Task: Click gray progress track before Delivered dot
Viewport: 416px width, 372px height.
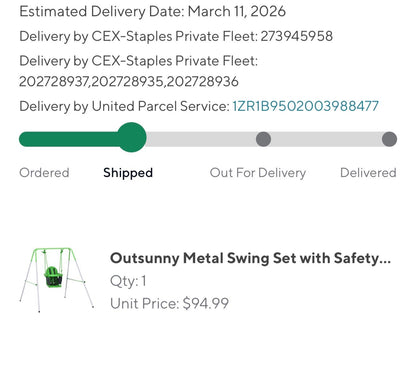Action: click(x=326, y=139)
